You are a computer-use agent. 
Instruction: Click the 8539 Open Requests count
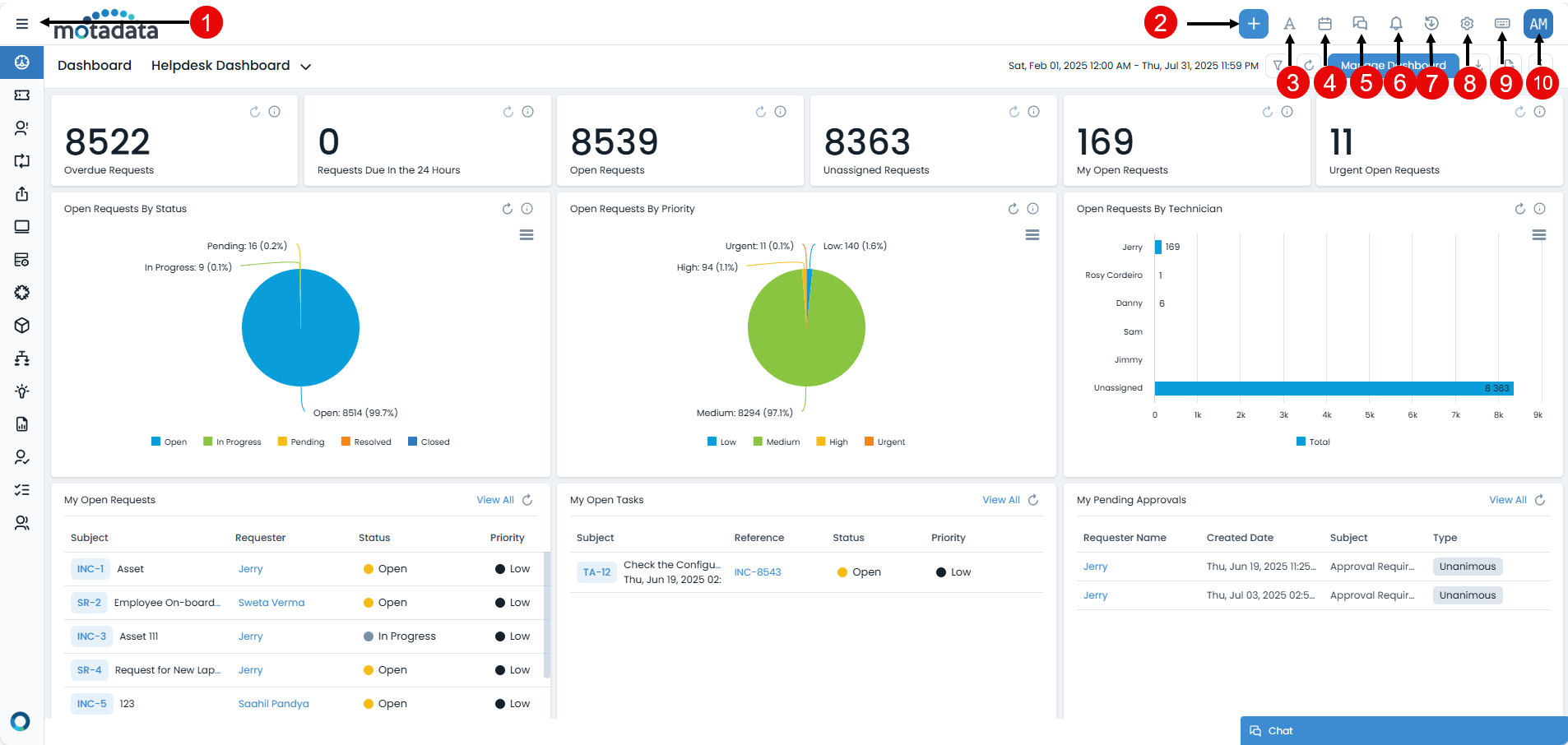pos(615,142)
